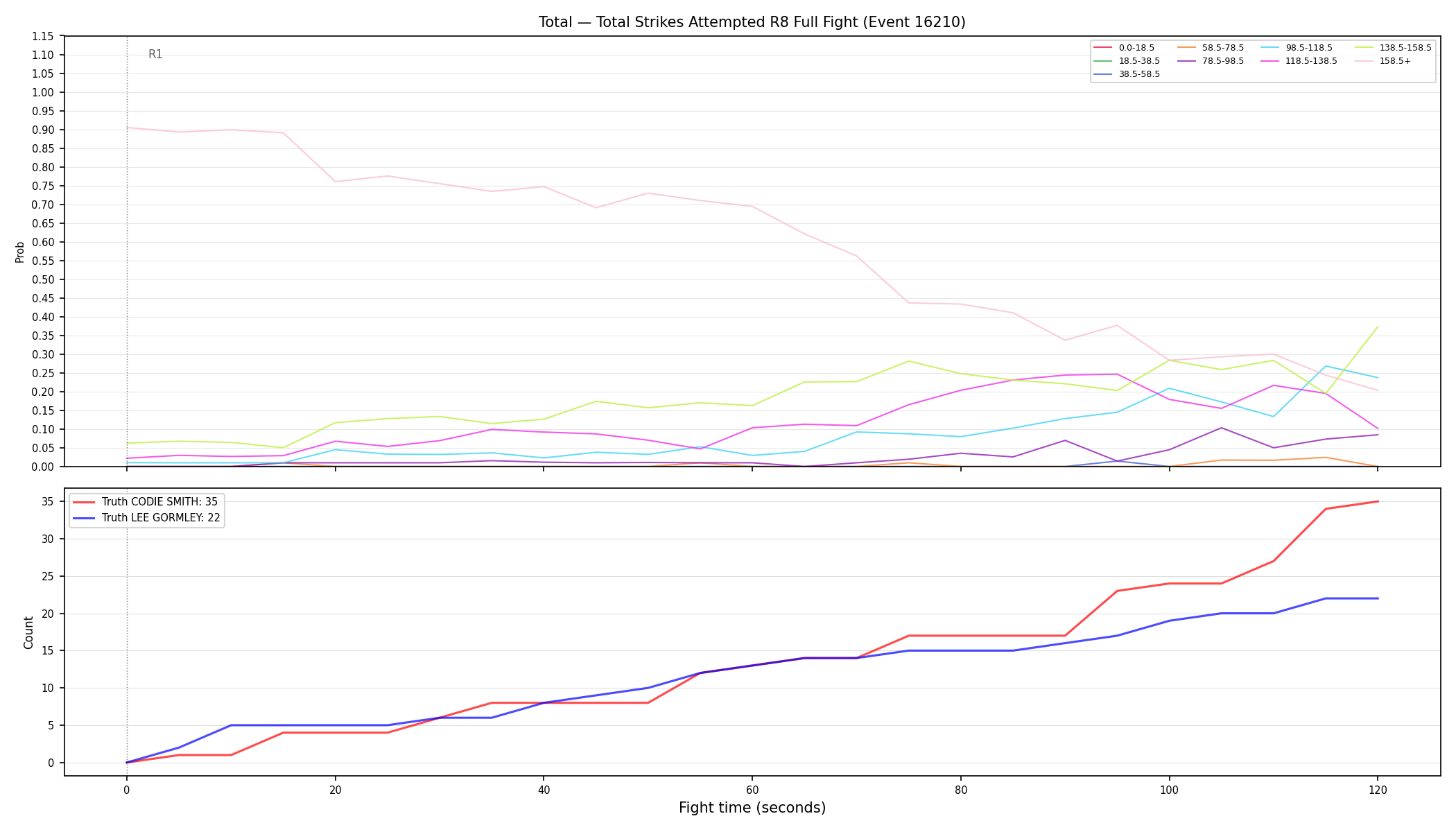Click the R1 round marker label
Viewport: 1456px width, 832px height.
pyautogui.click(x=155, y=54)
